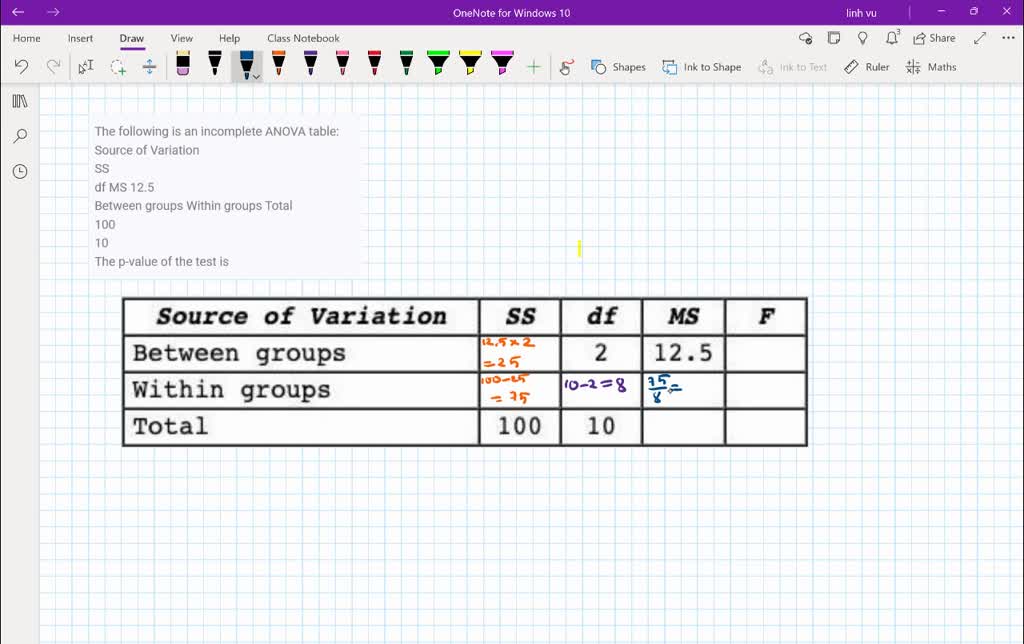This screenshot has width=1024, height=644.
Task: Select the Ink to Shape tool
Action: pyautogui.click(x=700, y=67)
